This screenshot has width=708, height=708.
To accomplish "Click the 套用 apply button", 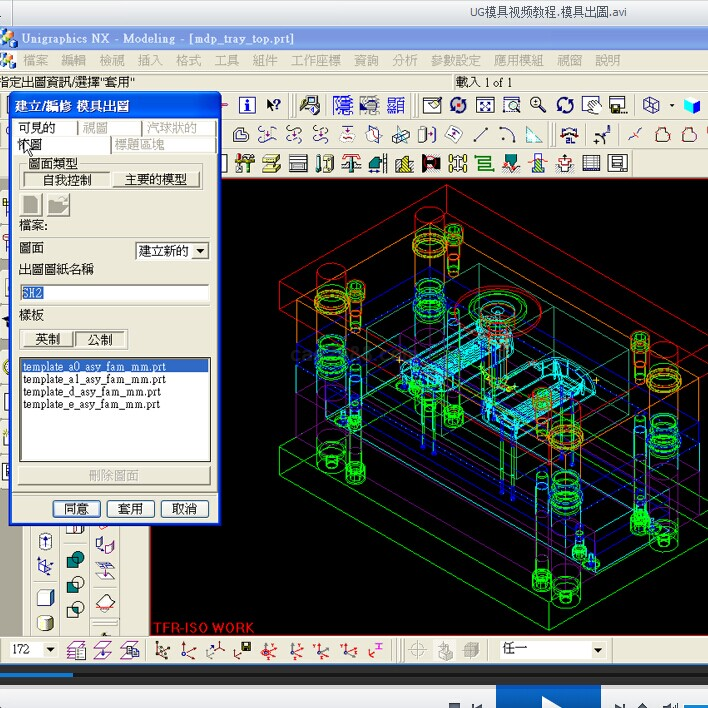I will tap(131, 509).
